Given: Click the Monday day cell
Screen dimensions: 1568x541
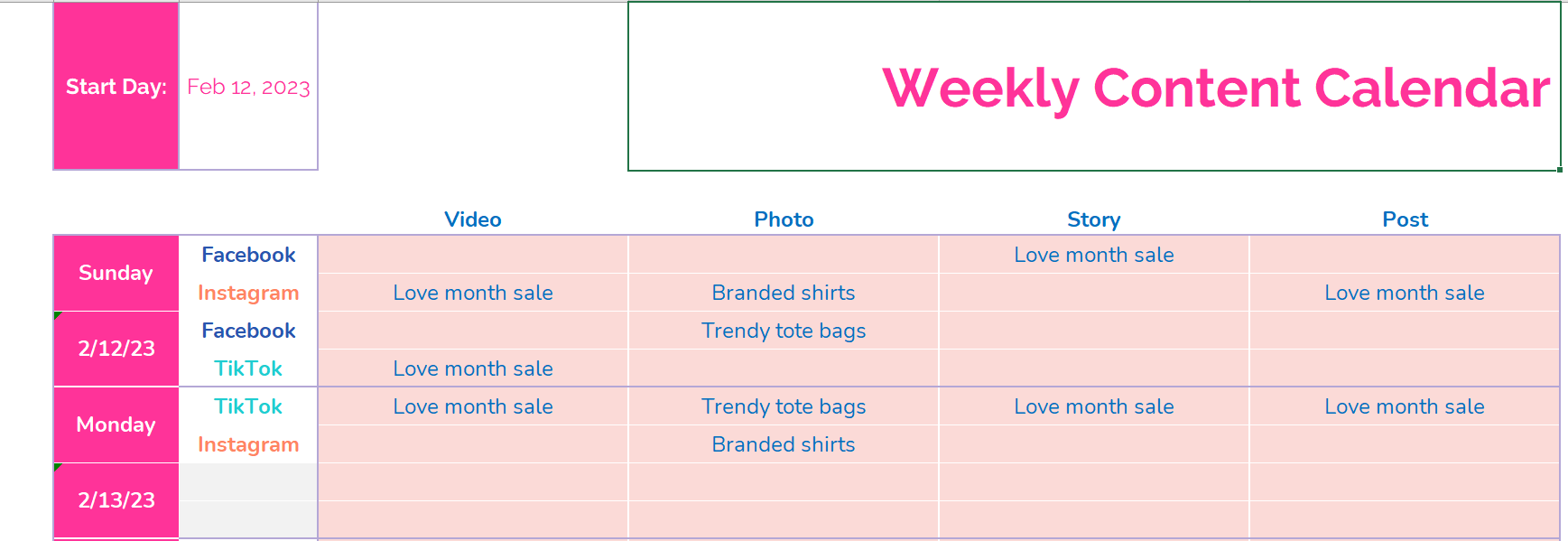Looking at the screenshot, I should pyautogui.click(x=116, y=424).
